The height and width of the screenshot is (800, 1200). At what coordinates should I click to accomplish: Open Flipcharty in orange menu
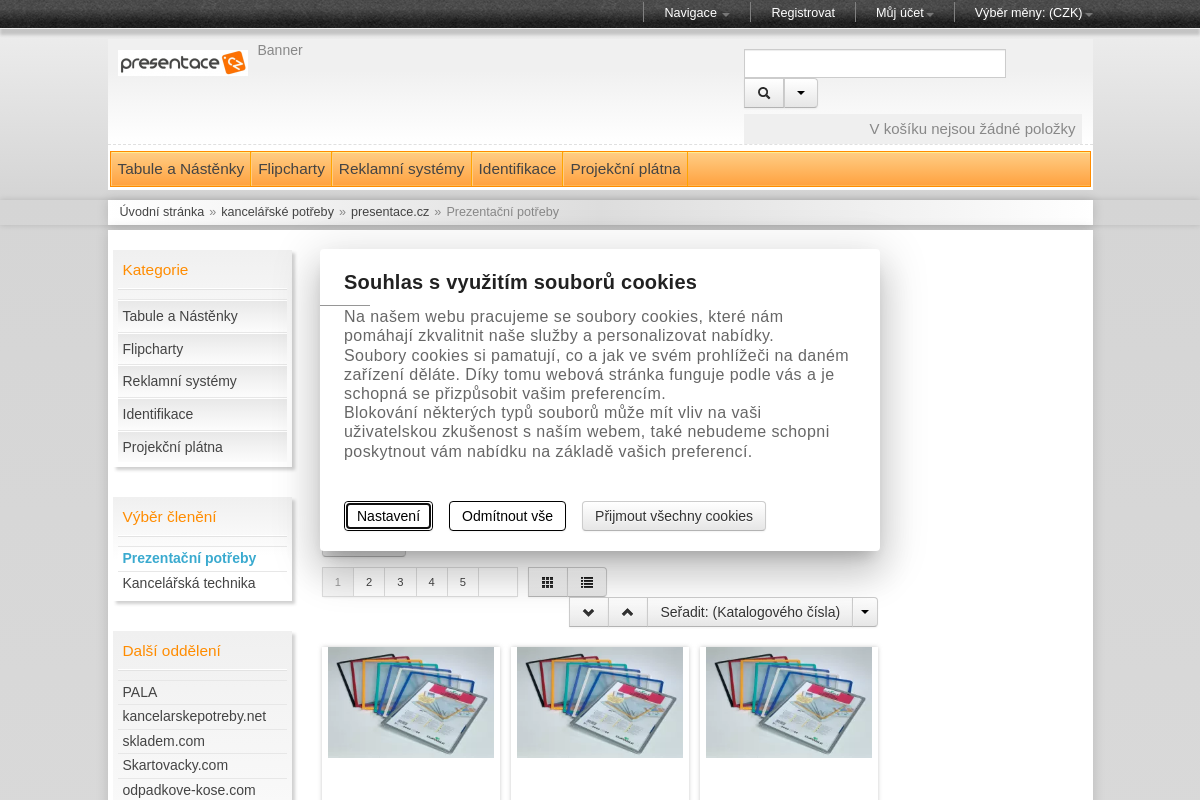(x=291, y=169)
